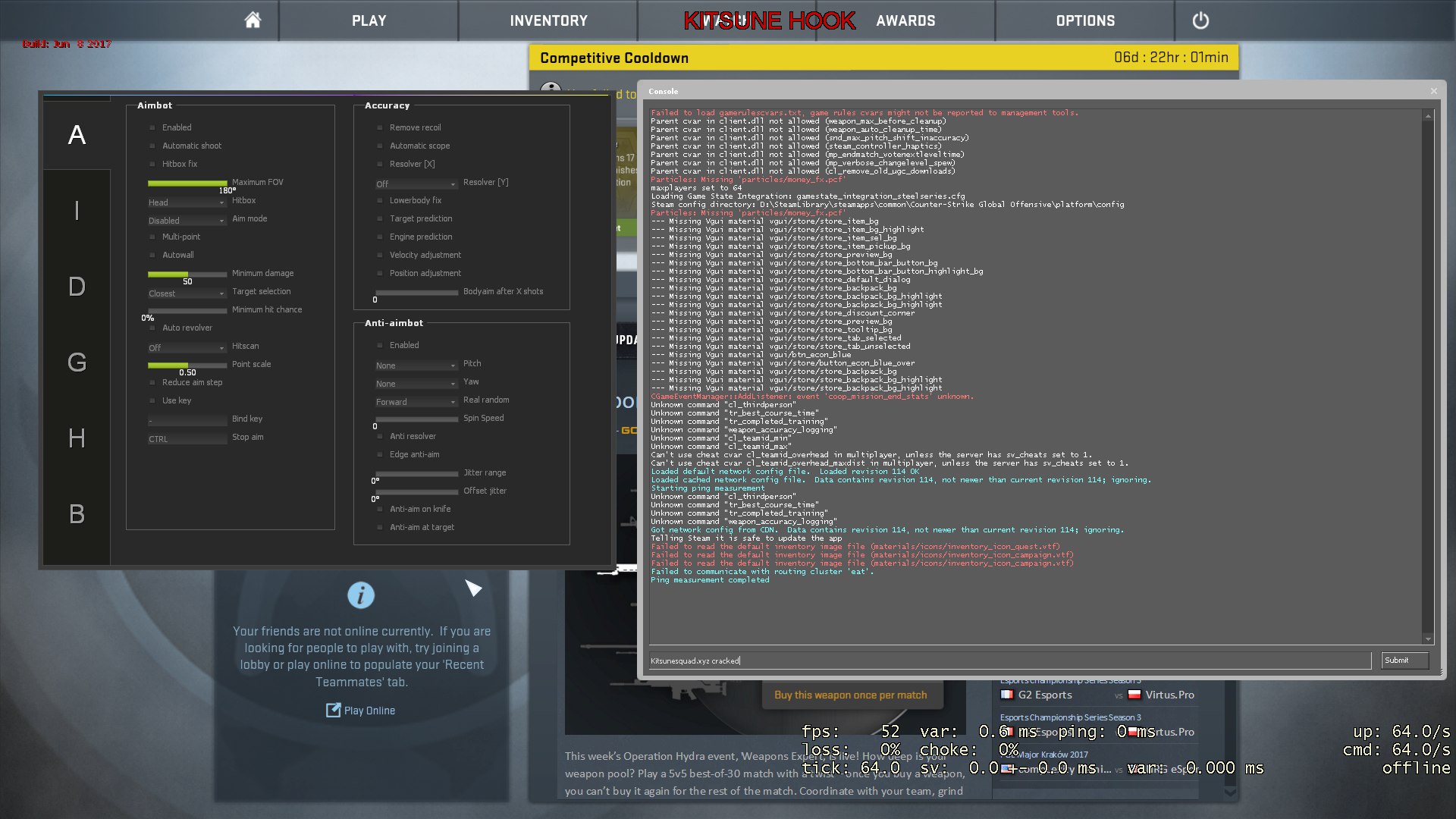Toggle the Anti resolver checkbox
This screenshot has height=819, width=1456.
pos(380,436)
